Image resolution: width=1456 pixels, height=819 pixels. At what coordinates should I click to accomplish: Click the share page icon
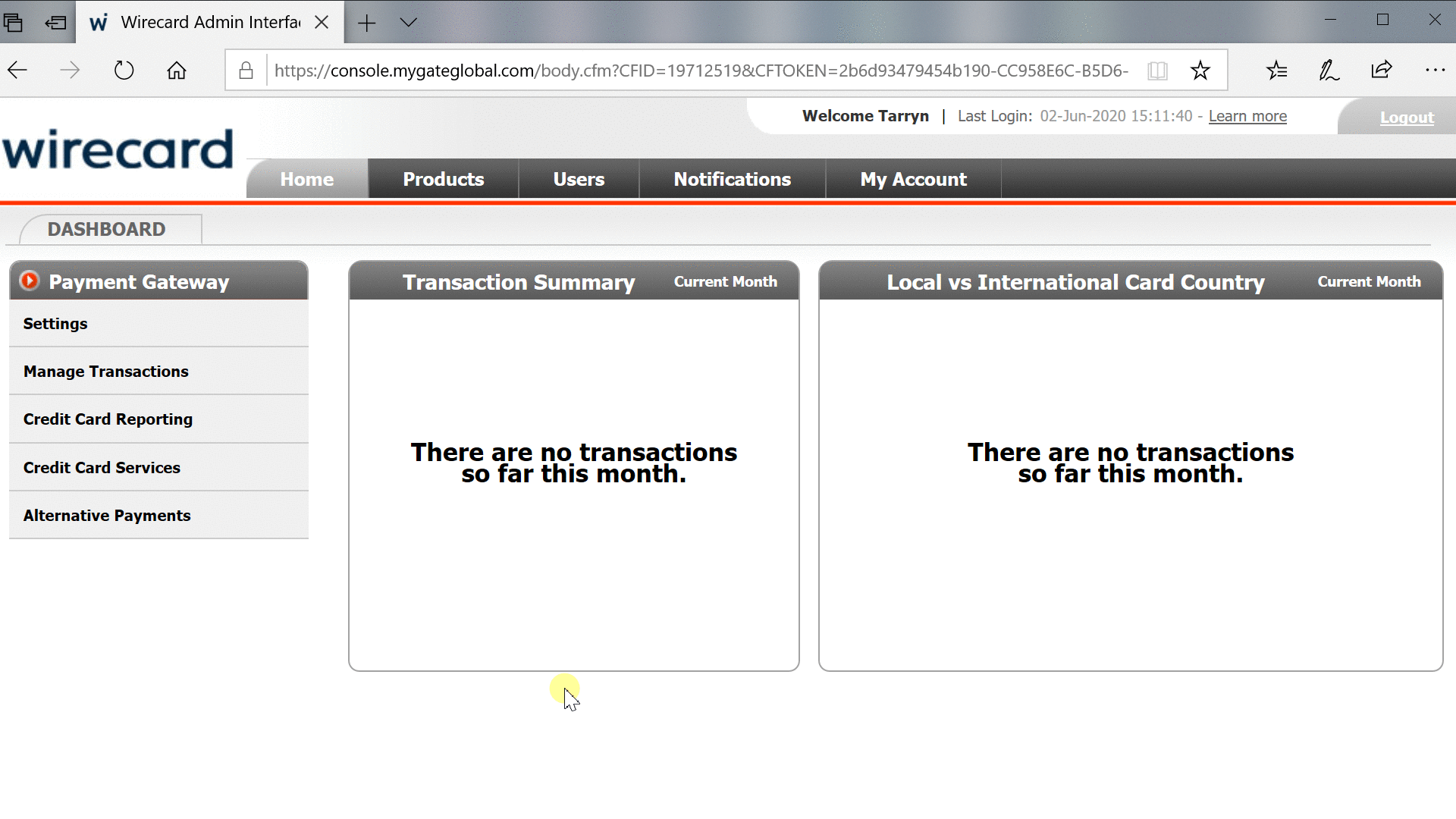tap(1382, 71)
